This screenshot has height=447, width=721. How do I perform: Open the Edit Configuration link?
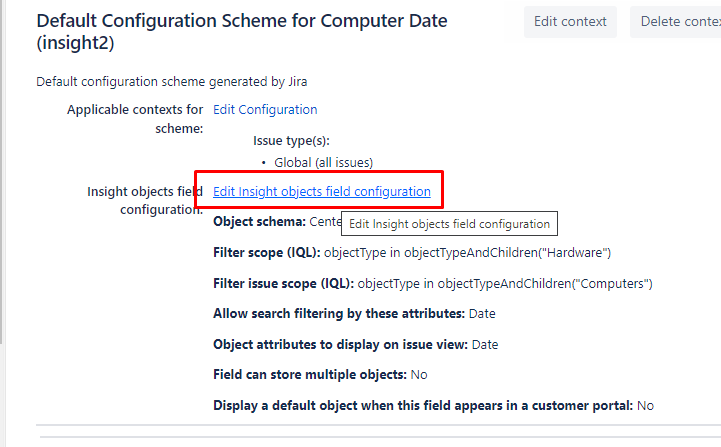(x=265, y=110)
